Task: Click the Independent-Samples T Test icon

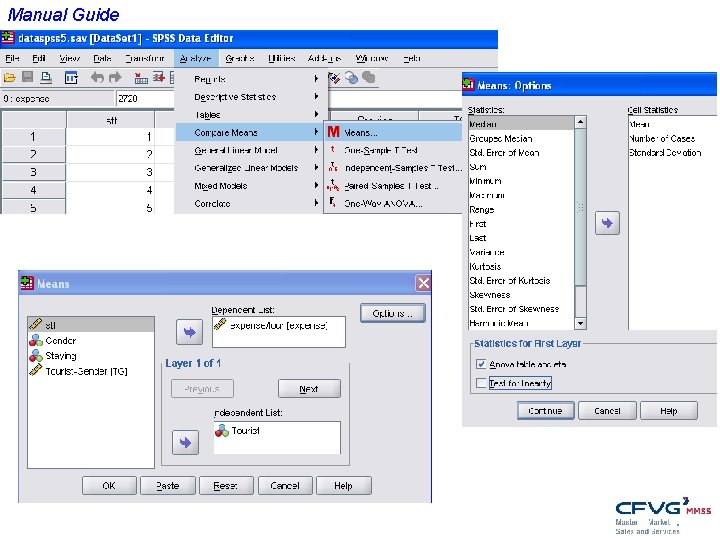Action: coord(333,168)
